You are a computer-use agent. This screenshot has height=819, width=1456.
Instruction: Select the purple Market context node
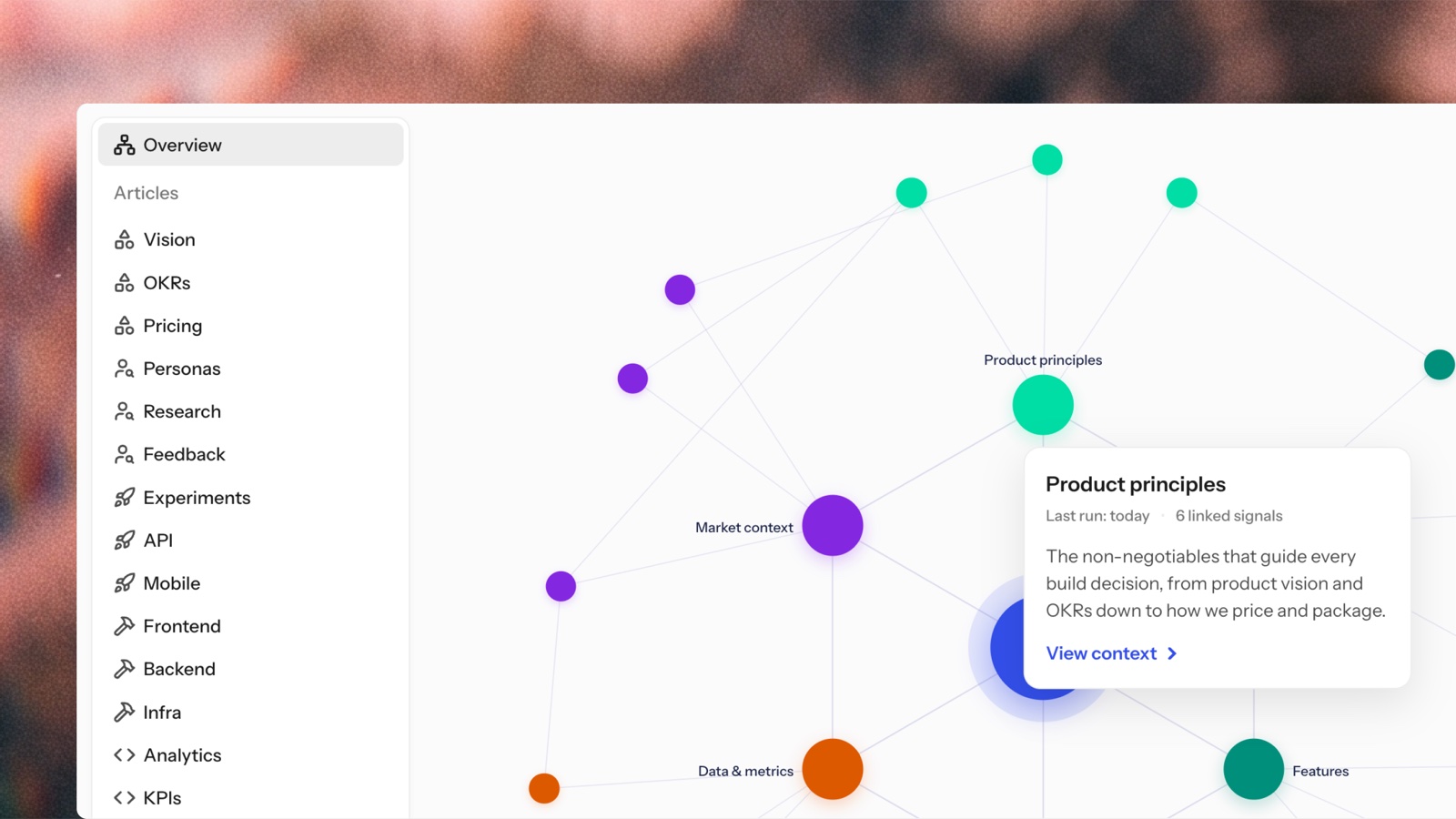(833, 525)
